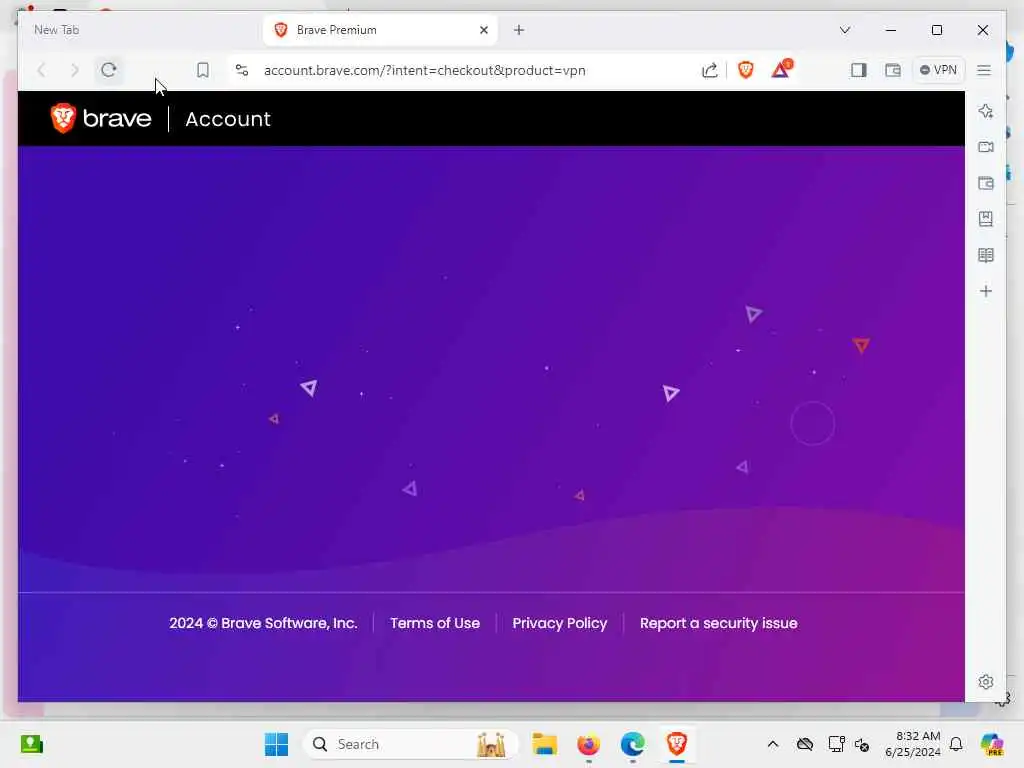Open Brave Rewards triangle icon
Image resolution: width=1024 pixels, height=768 pixels.
click(781, 69)
